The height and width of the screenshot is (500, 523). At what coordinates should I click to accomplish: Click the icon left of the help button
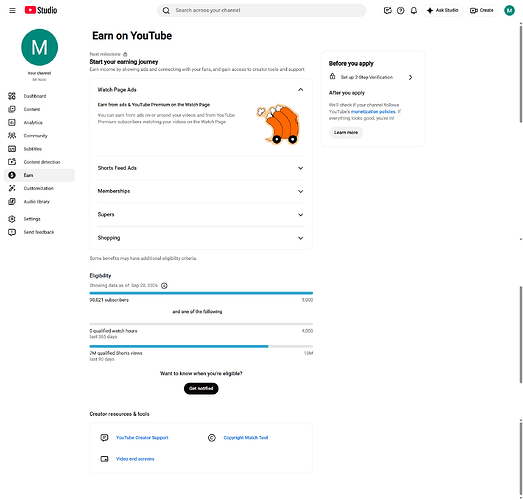(x=387, y=10)
